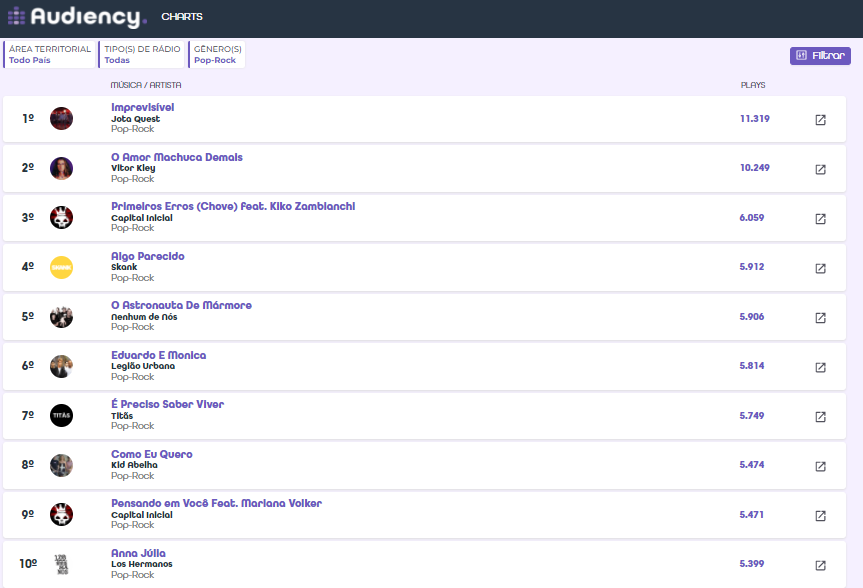Screen dimensions: 863x588
Task: Click the black Titãs avatar
Action: pos(61,416)
